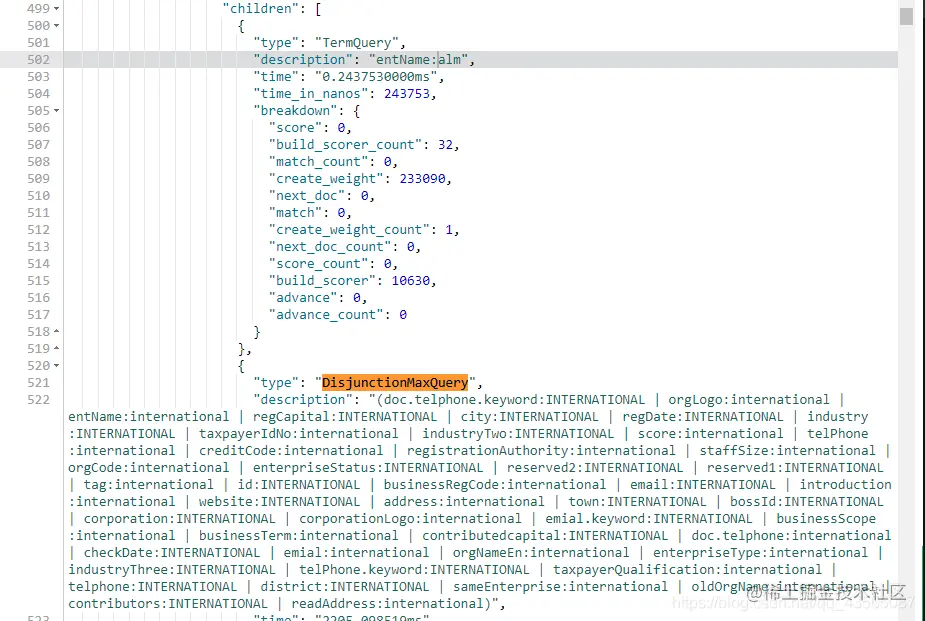
Task: Click "district:INTERNATIONAL" text
Action: click(x=345, y=587)
